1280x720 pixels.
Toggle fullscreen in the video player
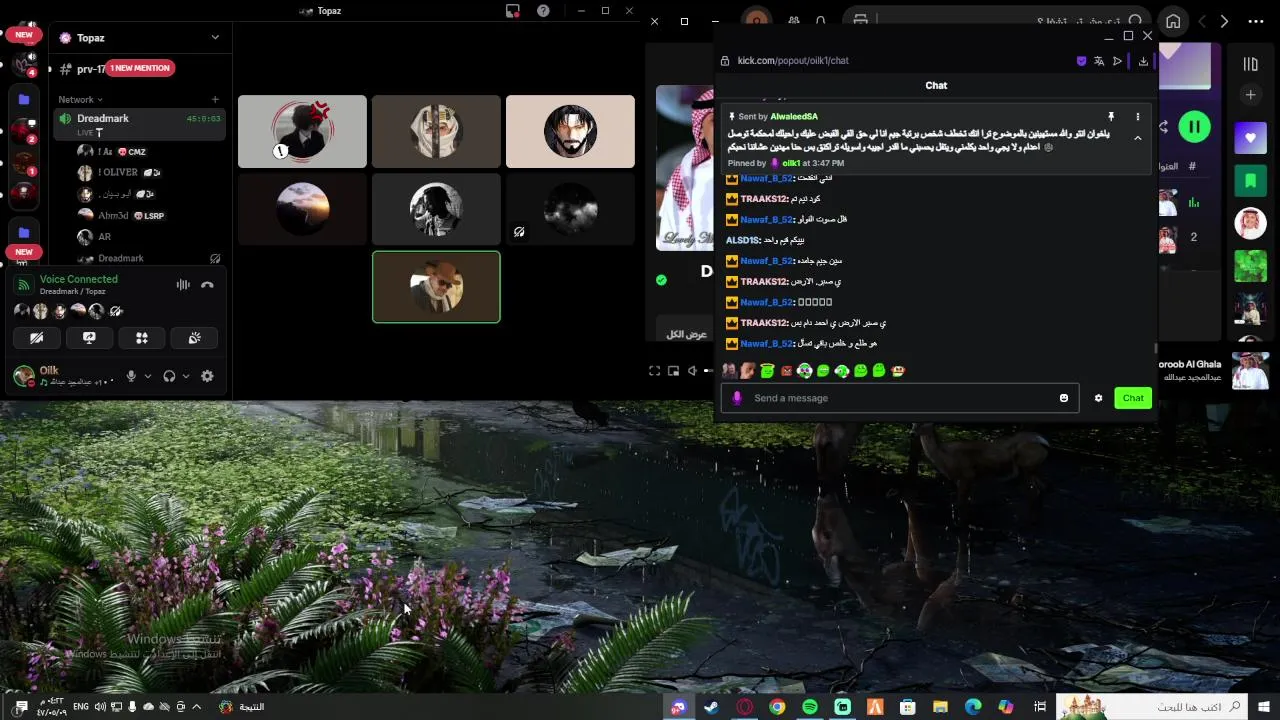coord(655,371)
